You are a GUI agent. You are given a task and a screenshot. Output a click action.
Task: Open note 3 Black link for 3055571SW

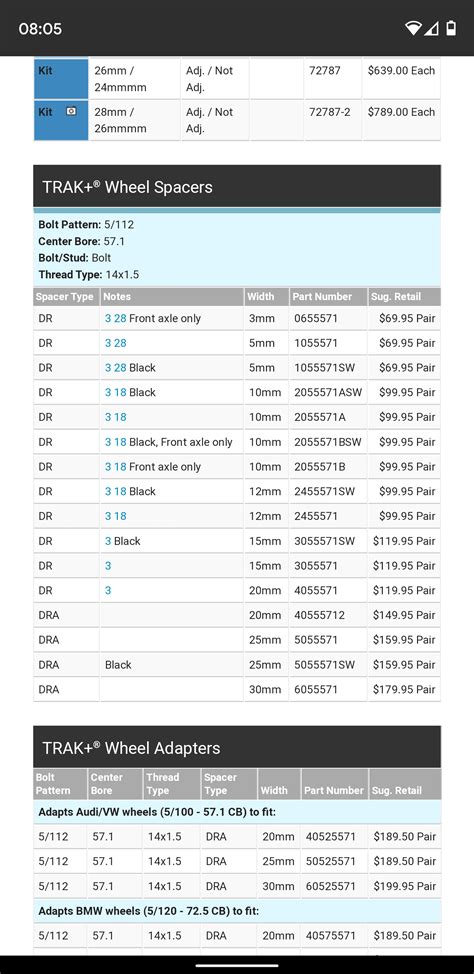coord(108,541)
